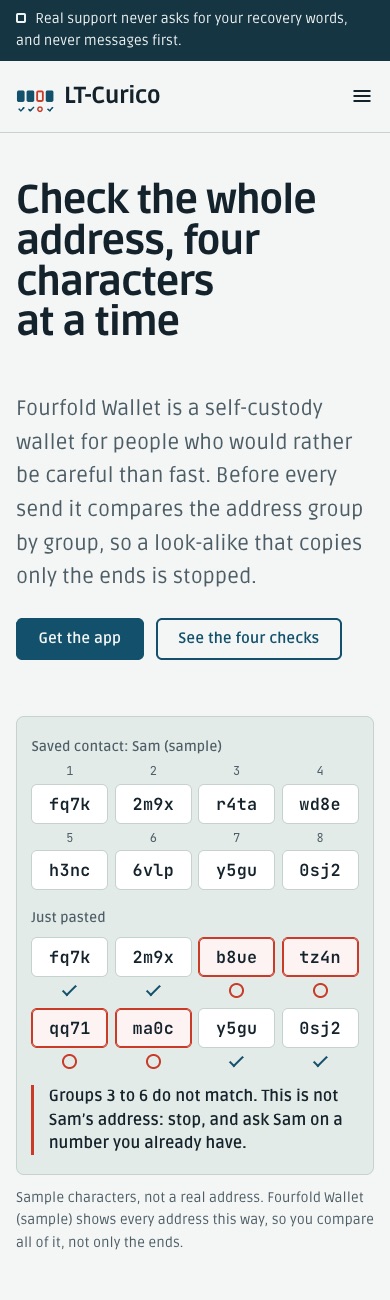Open See the four checks
This screenshot has width=390, height=1300.
[x=249, y=639]
